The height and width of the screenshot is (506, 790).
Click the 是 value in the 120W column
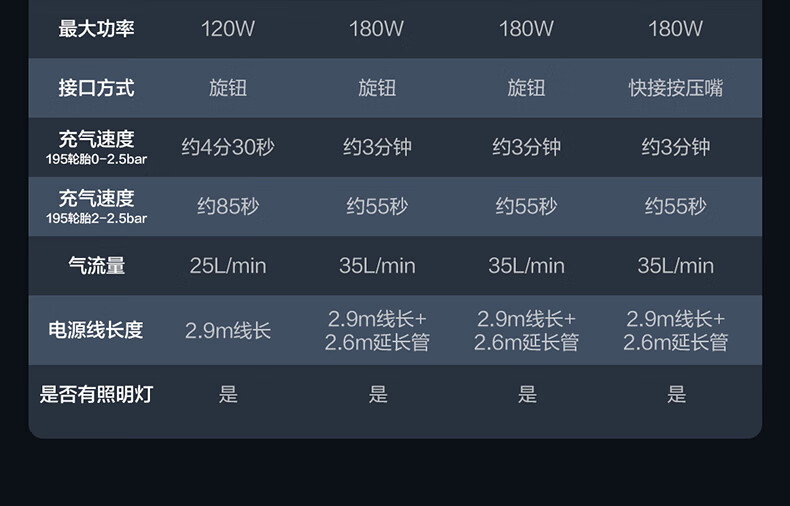(228, 394)
